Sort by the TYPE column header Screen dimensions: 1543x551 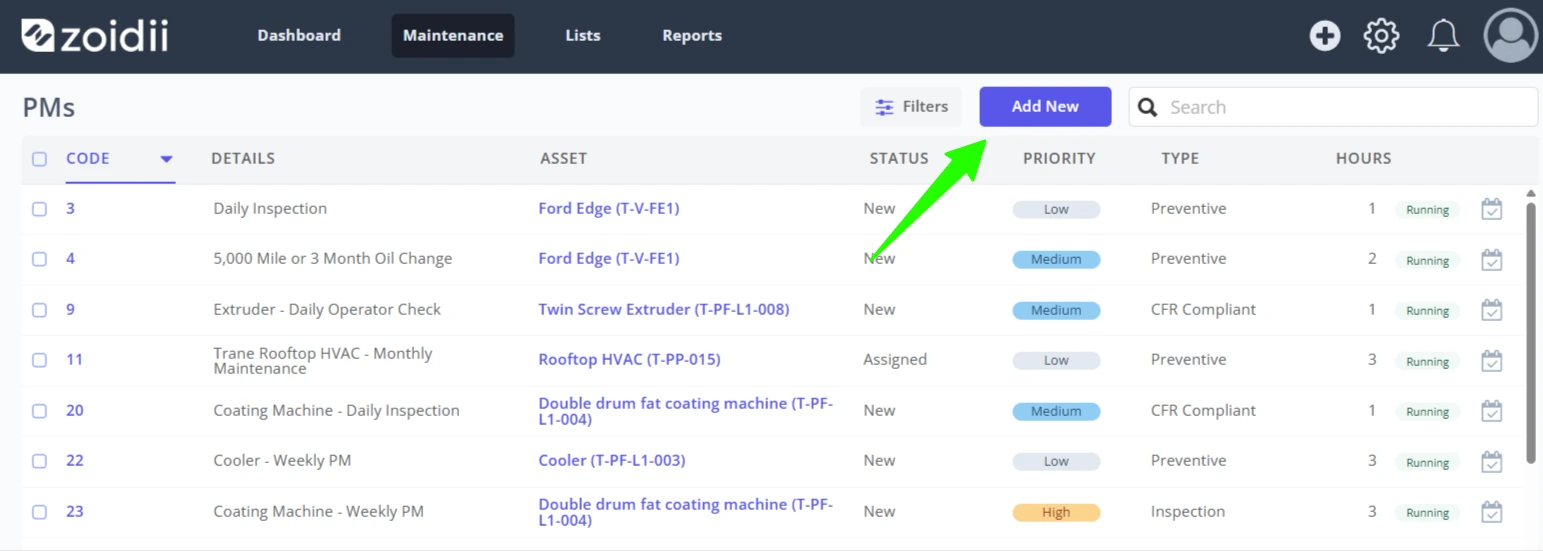click(x=1180, y=158)
